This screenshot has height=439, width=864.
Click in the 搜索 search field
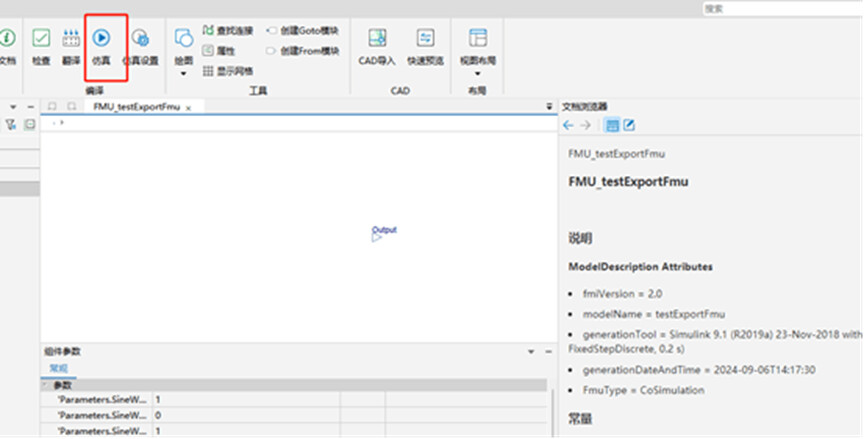(x=784, y=9)
